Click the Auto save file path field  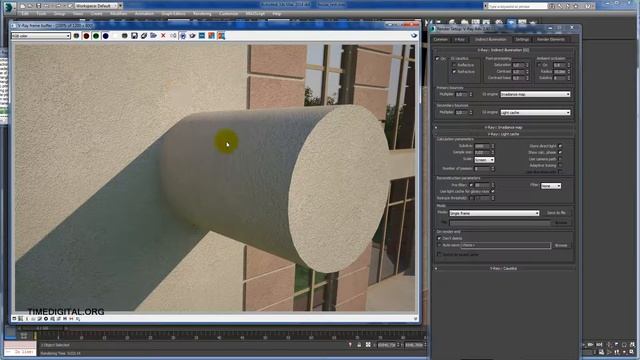pyautogui.click(x=506, y=245)
